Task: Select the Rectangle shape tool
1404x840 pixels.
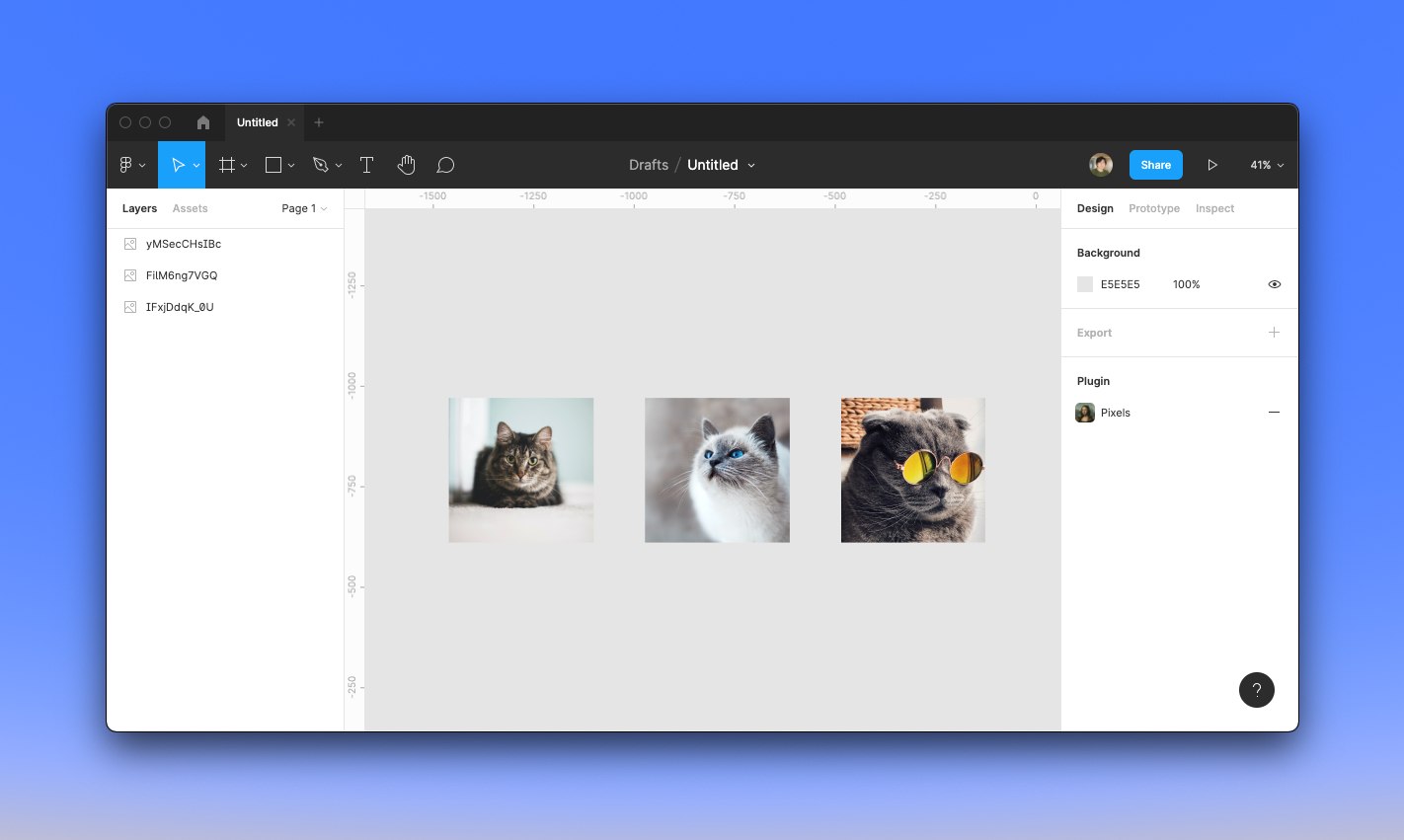Action: coord(273,165)
